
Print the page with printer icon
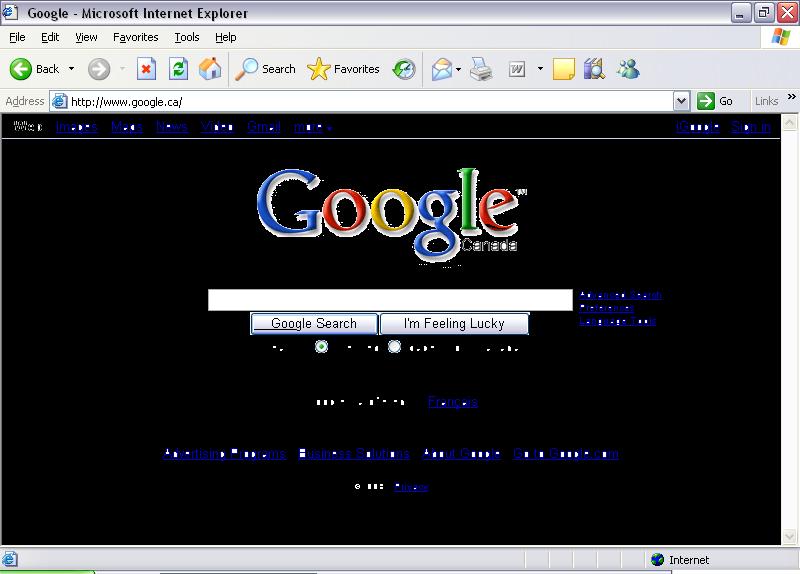[481, 69]
